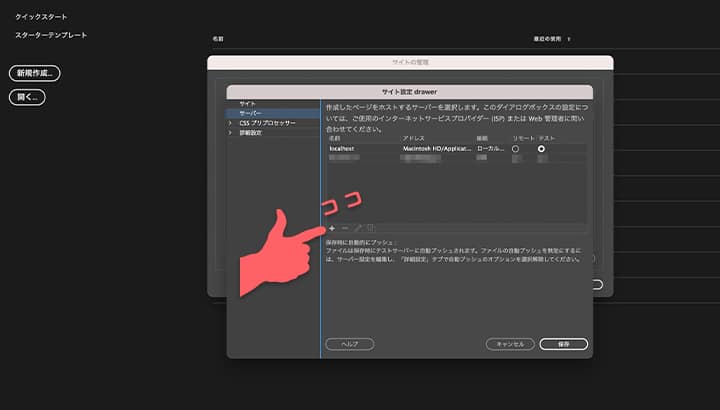Select サイト in the settings sidebar
Screen dimensions: 720x410
tap(247, 104)
